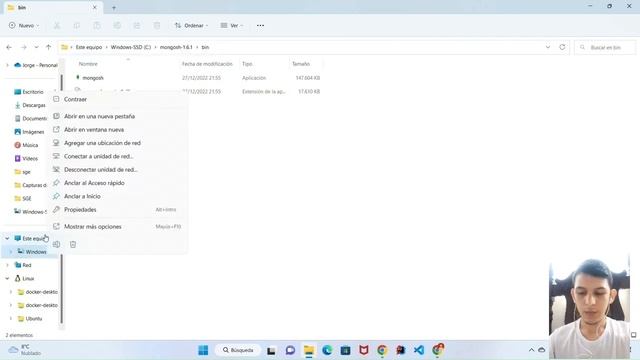Open Windows Start menu in taskbar
Image resolution: width=640 pixels, height=360 pixels.
[x=203, y=350]
